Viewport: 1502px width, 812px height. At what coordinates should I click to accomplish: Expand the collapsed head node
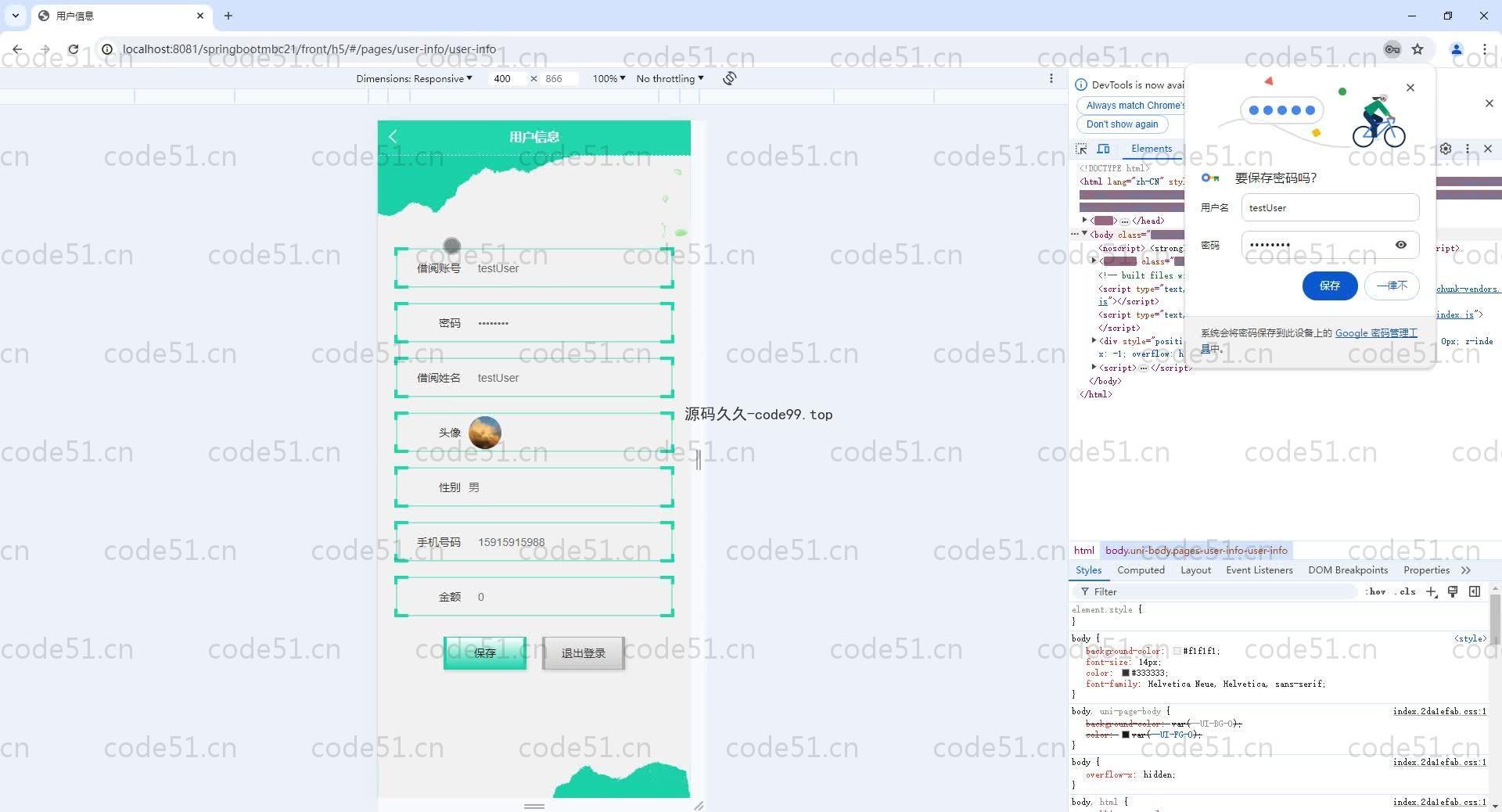coord(1085,221)
